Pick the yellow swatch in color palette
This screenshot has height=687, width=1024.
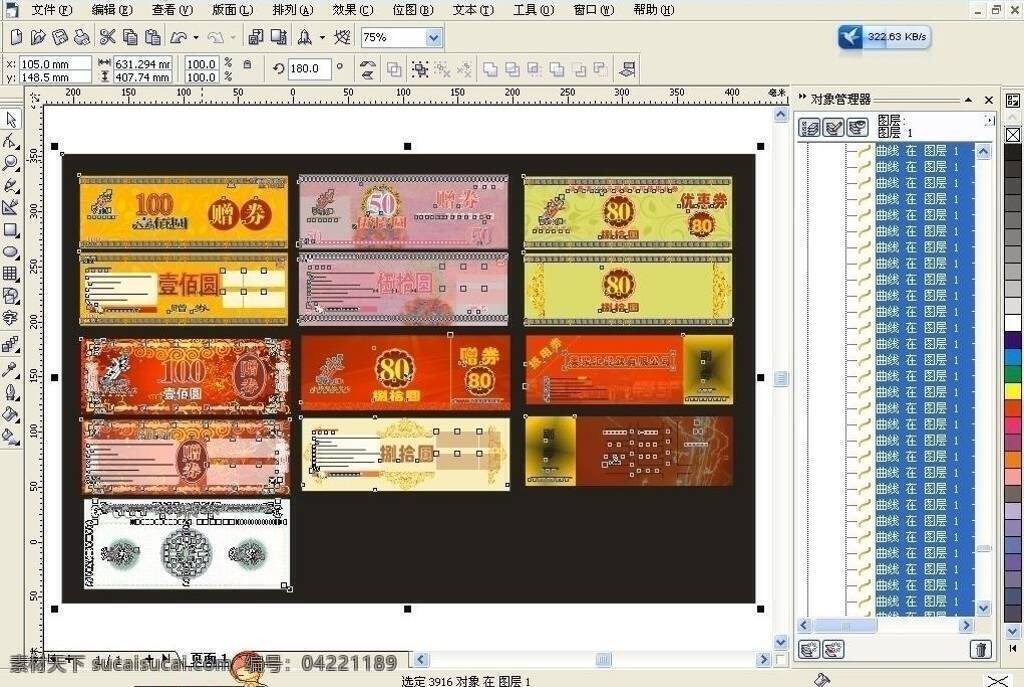pos(1013,391)
